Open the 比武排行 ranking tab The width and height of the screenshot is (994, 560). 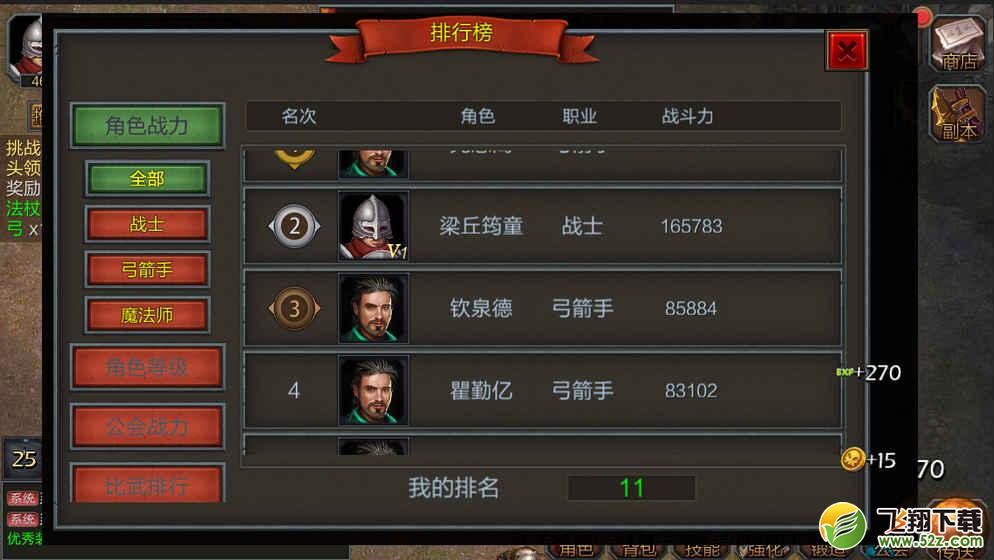147,483
